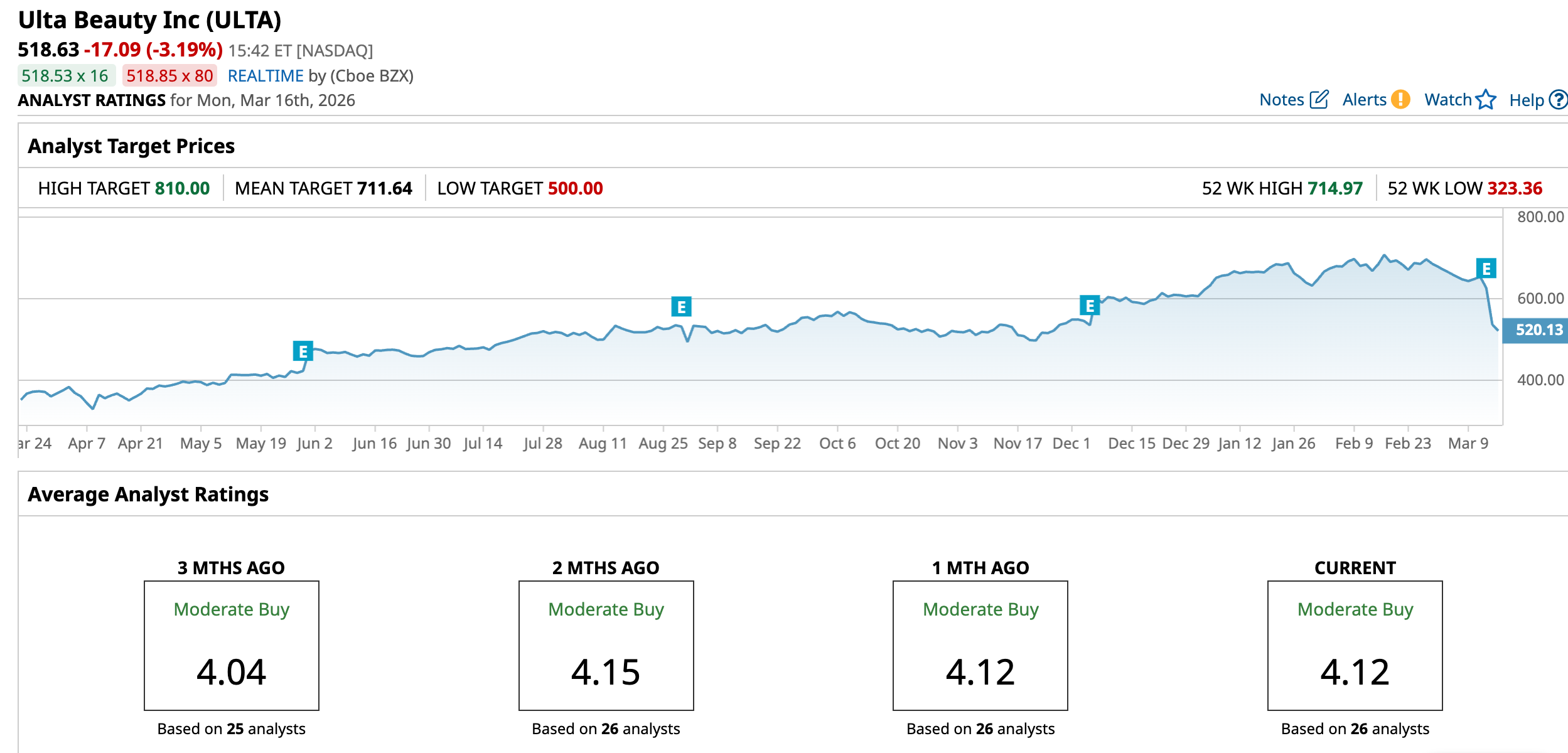Open the Alerts exclamation icon
This screenshot has width=1568, height=753.
[1400, 100]
